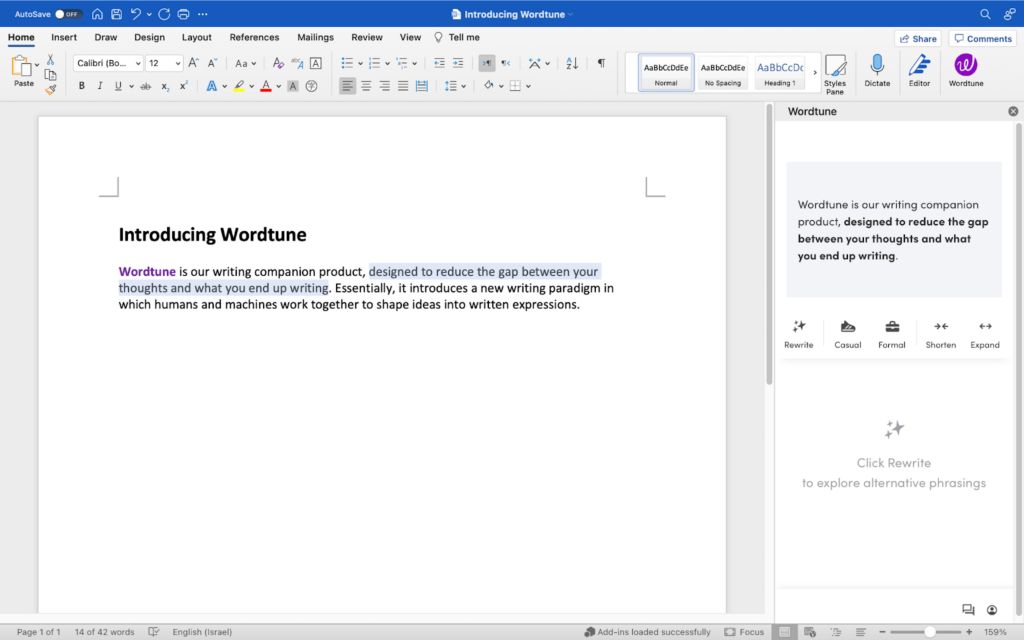Click the Increase Font Size icon
Viewport: 1024px width, 640px height.
[x=193, y=63]
